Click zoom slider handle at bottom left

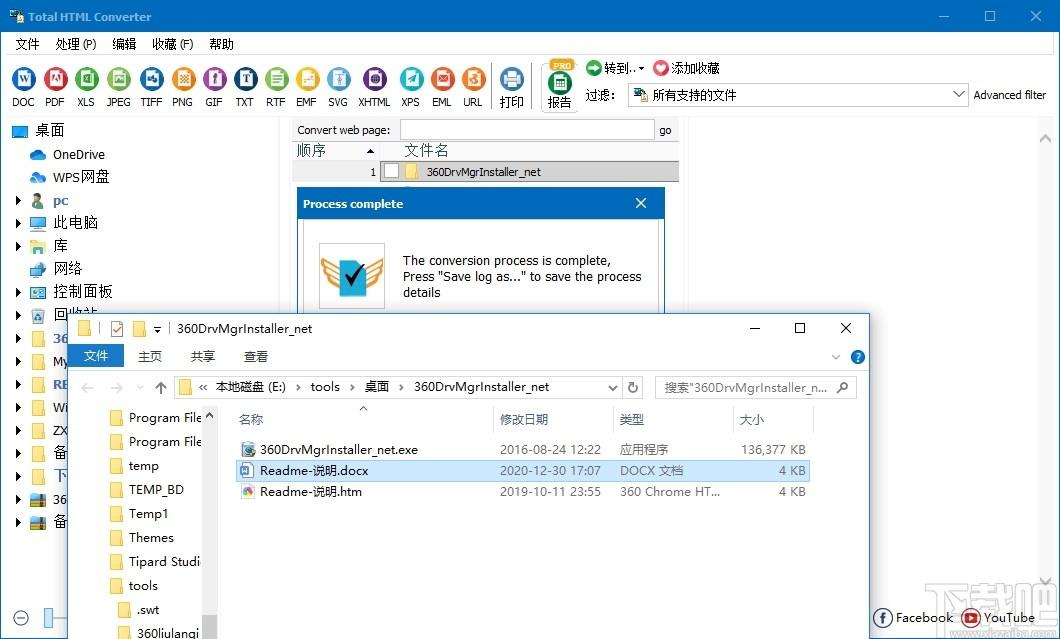pos(49,618)
